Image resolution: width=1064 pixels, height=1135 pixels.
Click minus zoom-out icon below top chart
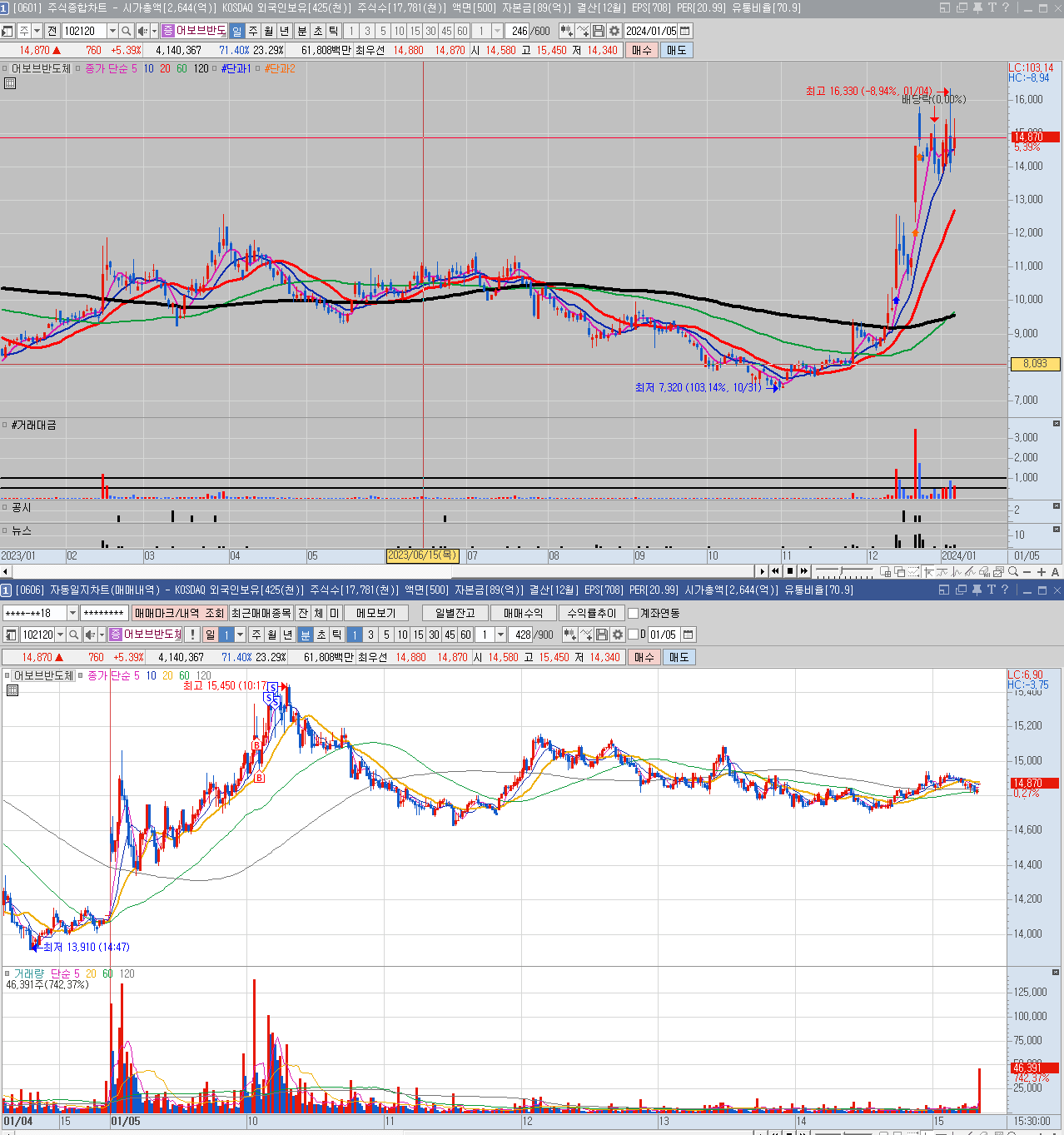[1027, 572]
